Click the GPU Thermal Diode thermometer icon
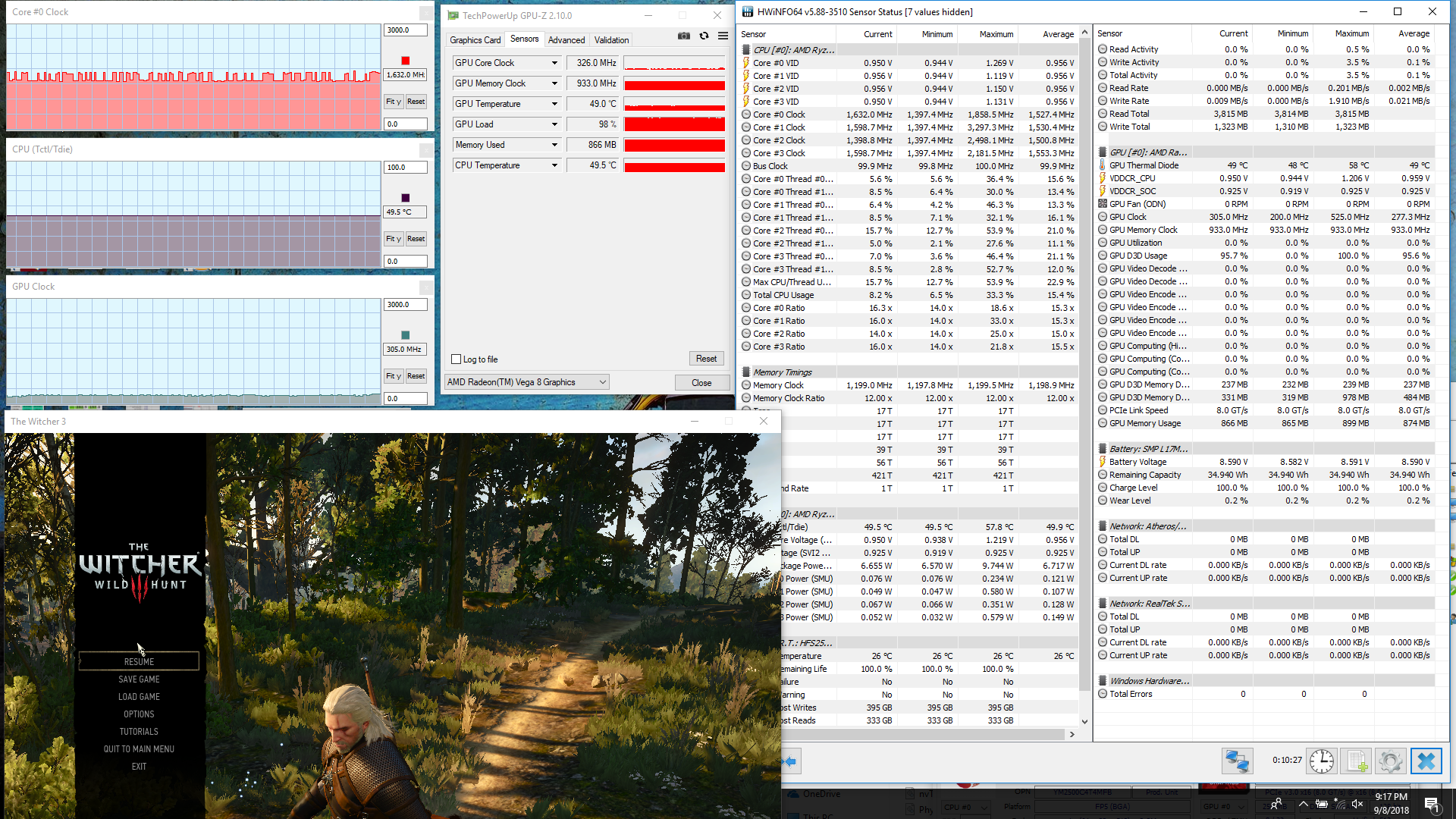This screenshot has height=819, width=1456. point(1103,165)
